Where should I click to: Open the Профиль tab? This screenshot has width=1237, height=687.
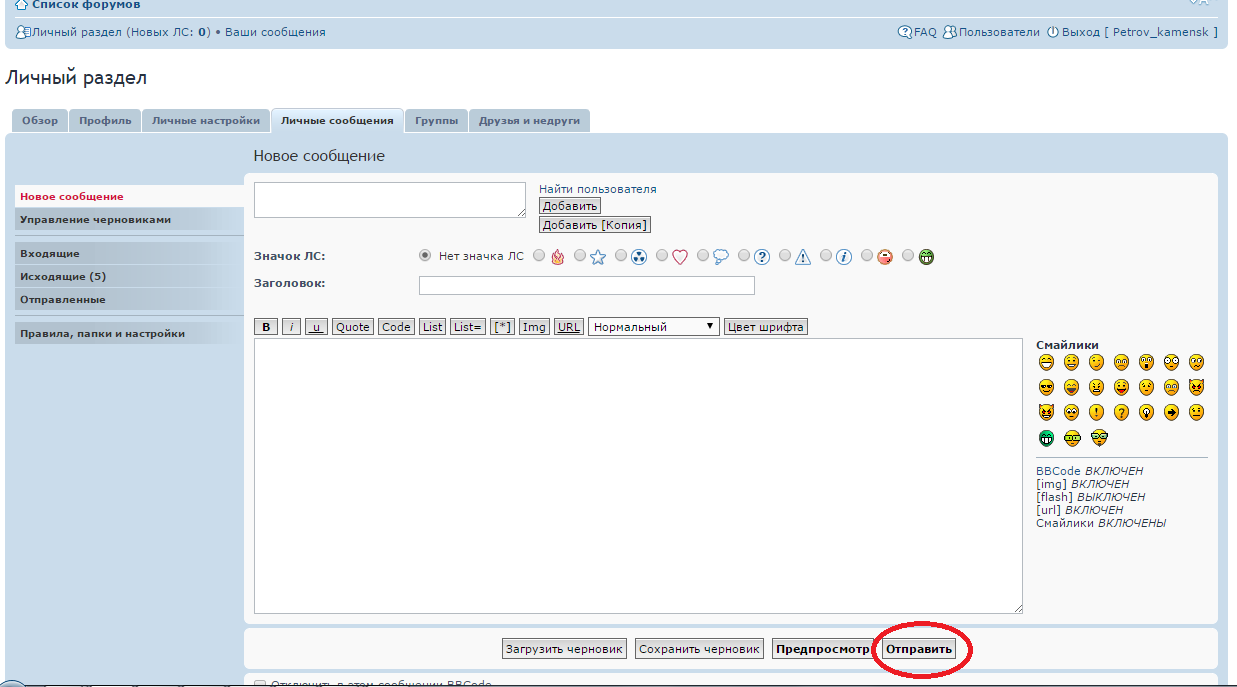coord(105,120)
